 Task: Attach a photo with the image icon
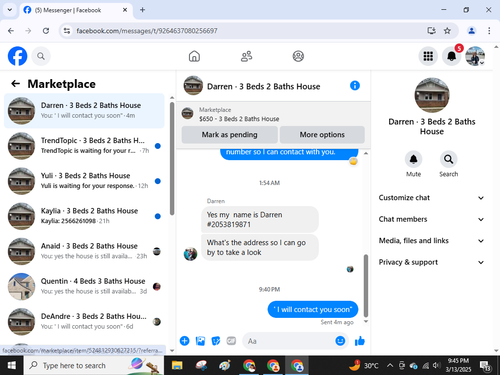click(x=200, y=341)
